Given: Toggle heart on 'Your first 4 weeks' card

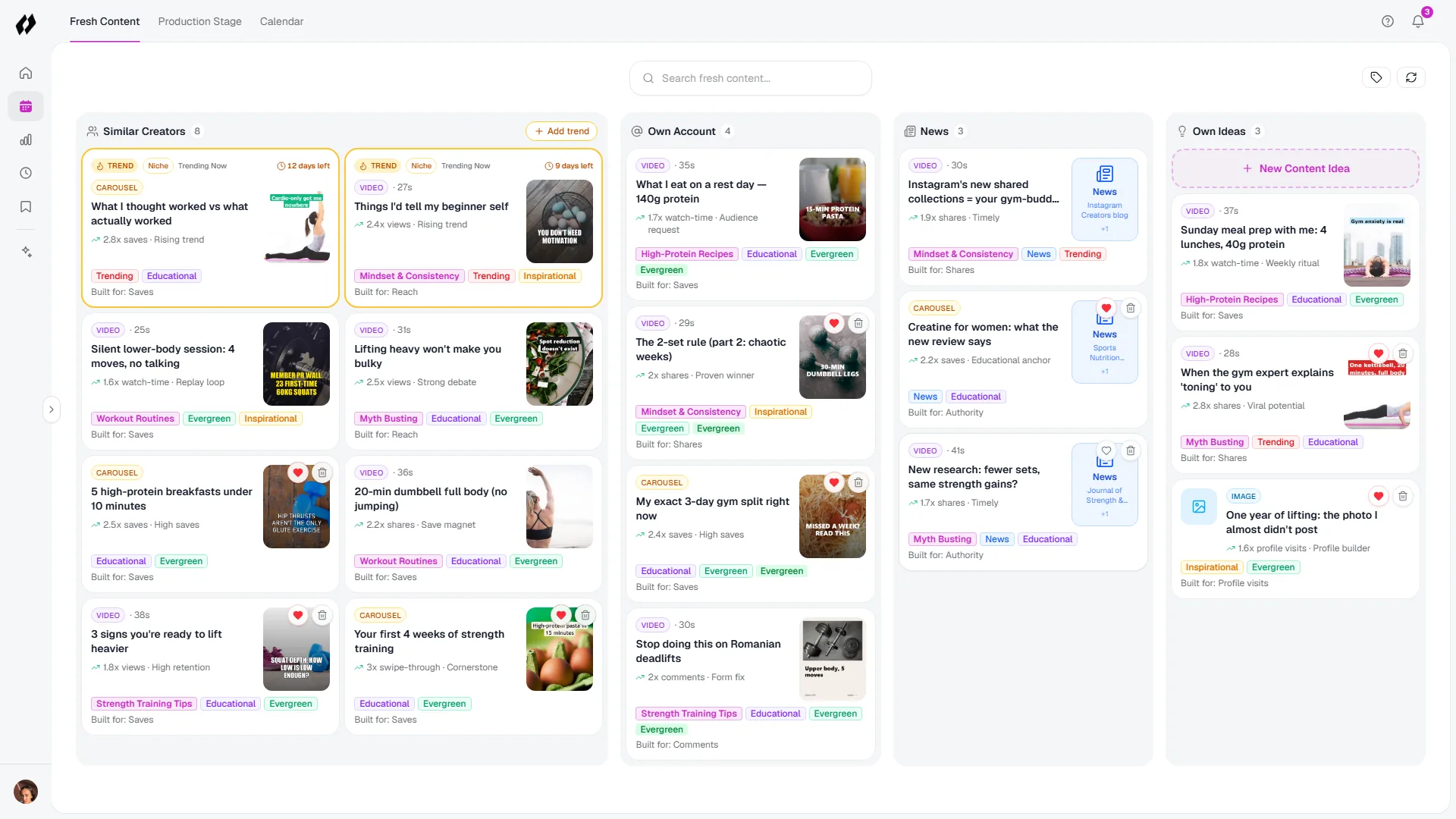Looking at the screenshot, I should [561, 615].
